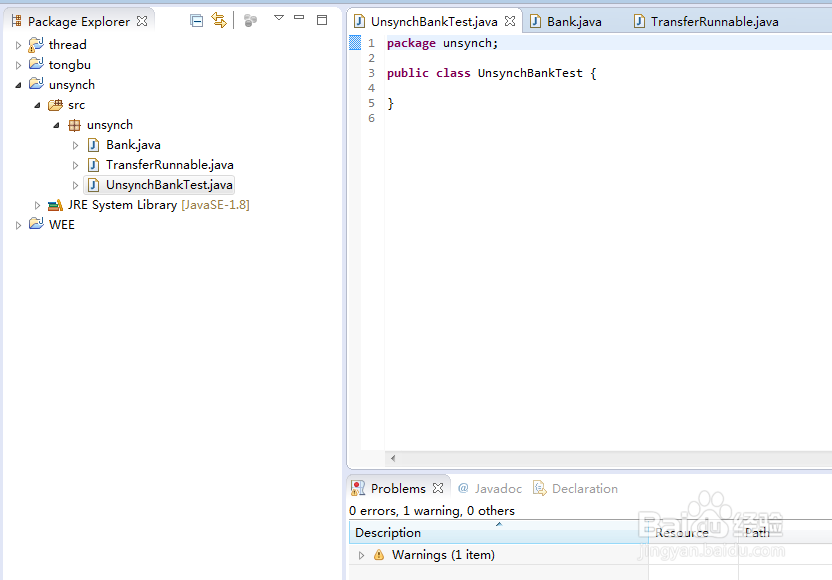Switch to UnsynchBankTest.java editor tab
Screen dimensions: 832x580
pos(434,22)
